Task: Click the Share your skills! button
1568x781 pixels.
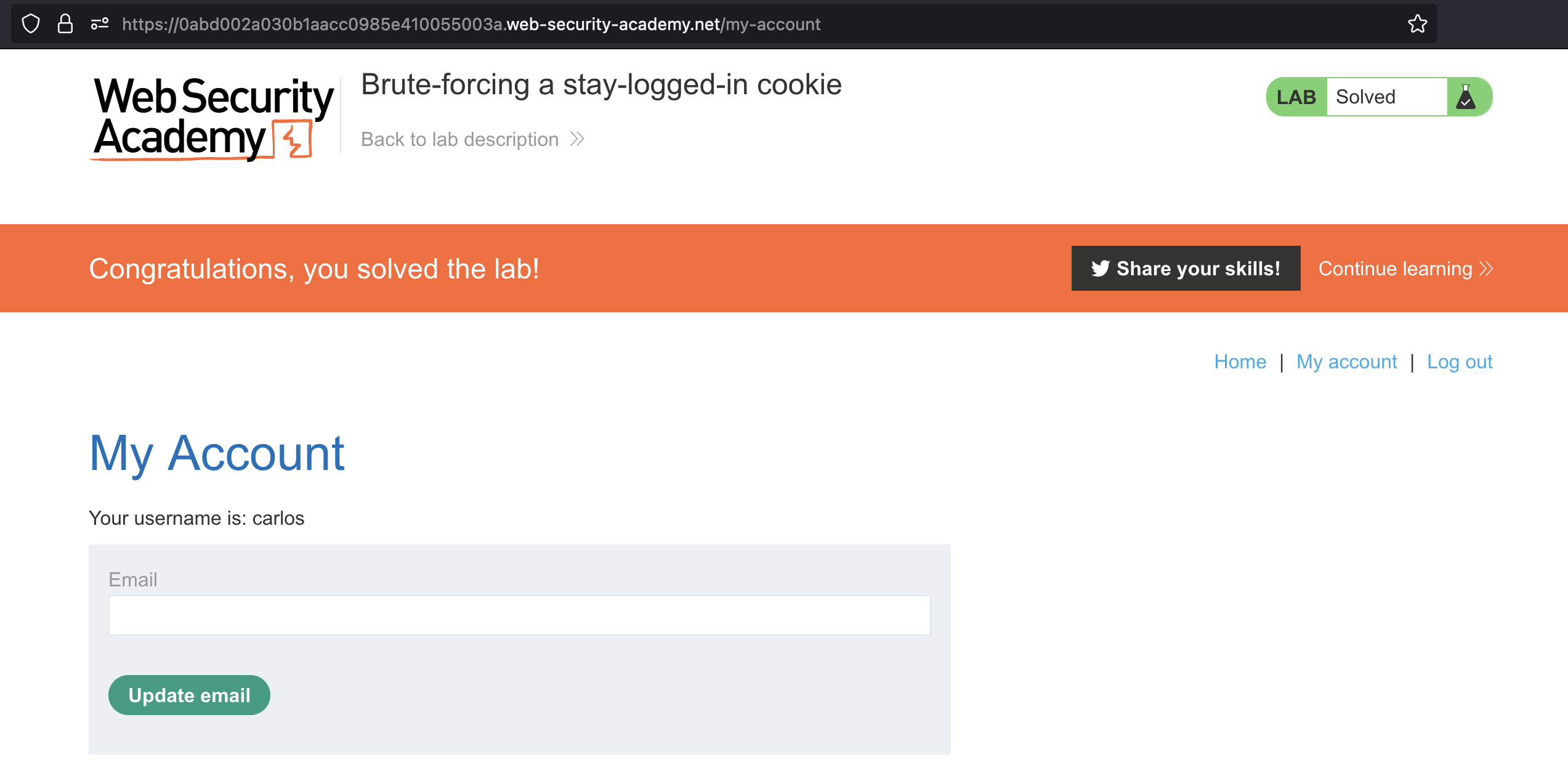Action: coord(1186,269)
